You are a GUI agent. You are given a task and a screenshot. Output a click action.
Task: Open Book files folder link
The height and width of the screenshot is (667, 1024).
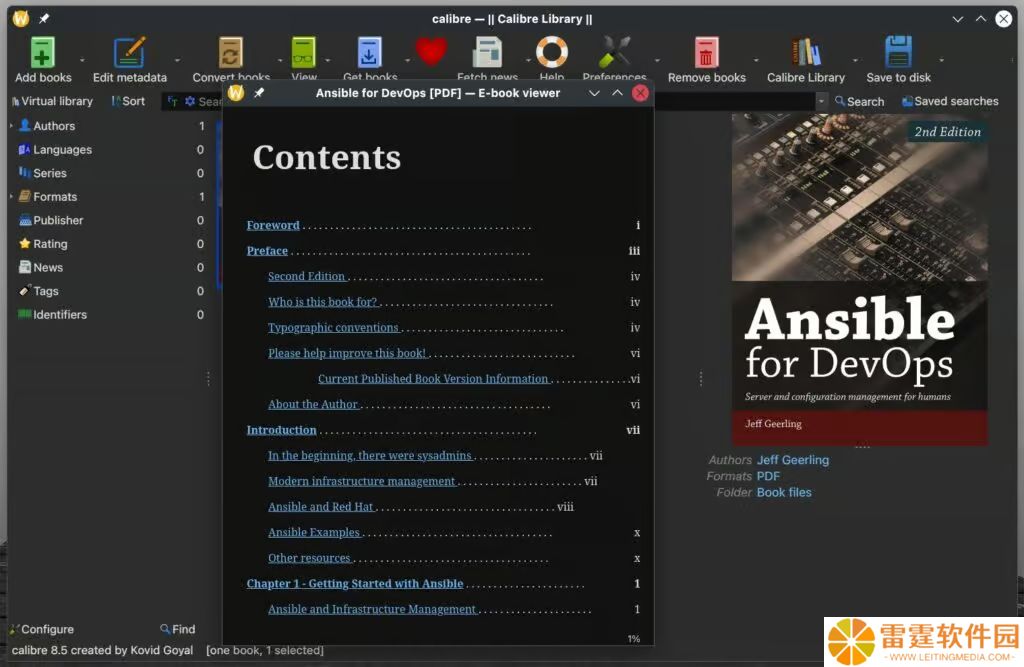pos(784,493)
